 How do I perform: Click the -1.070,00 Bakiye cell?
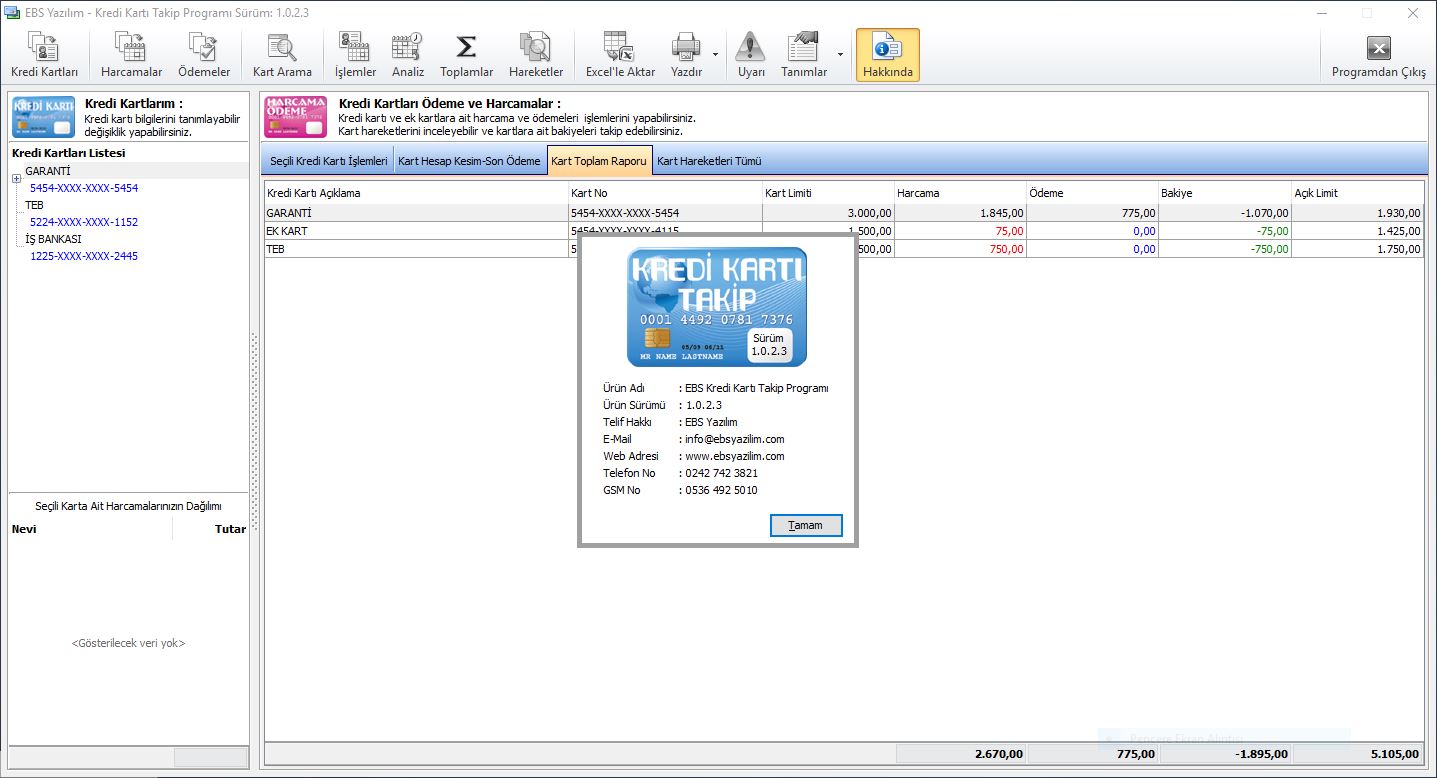coord(1225,213)
